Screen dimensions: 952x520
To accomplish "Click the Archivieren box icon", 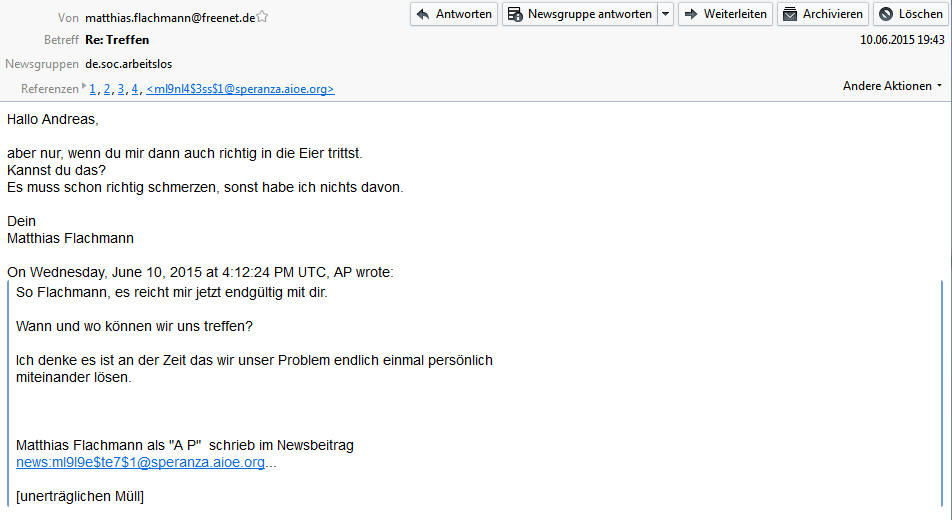I will [x=790, y=14].
